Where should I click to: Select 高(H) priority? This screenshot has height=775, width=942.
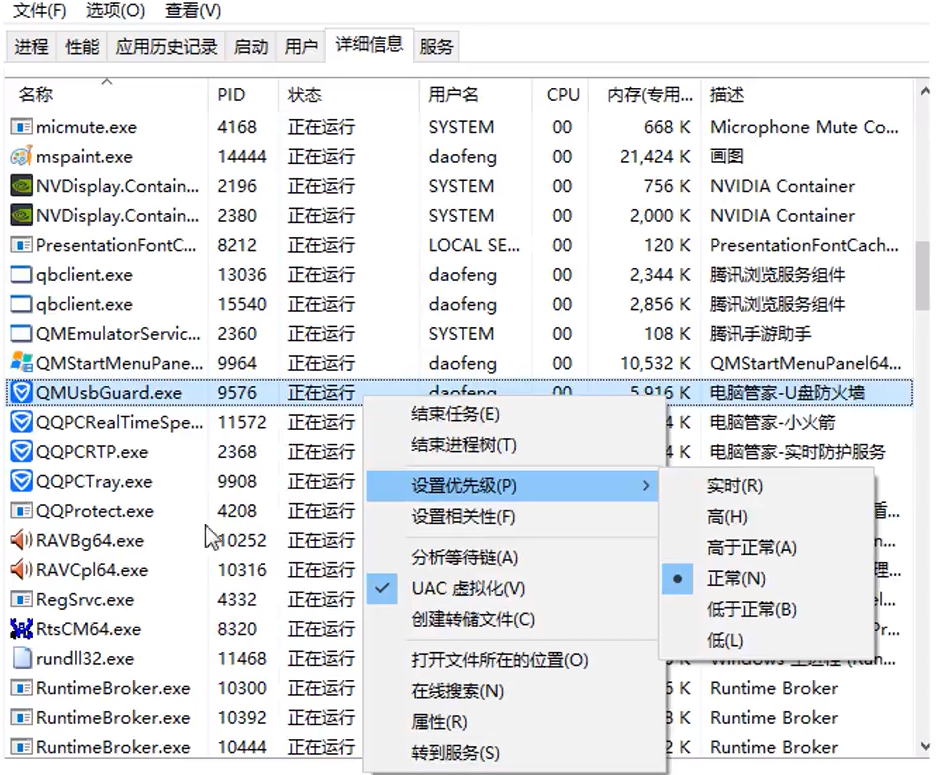click(x=727, y=517)
